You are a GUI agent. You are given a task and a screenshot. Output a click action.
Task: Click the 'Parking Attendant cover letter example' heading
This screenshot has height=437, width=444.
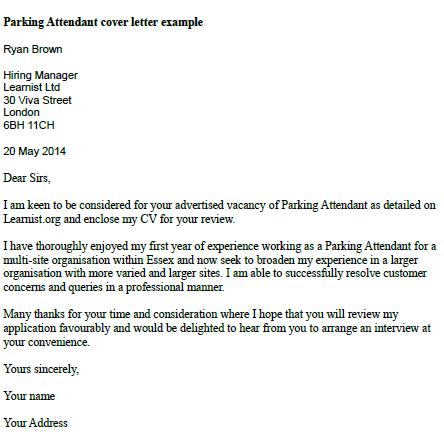[x=103, y=22]
